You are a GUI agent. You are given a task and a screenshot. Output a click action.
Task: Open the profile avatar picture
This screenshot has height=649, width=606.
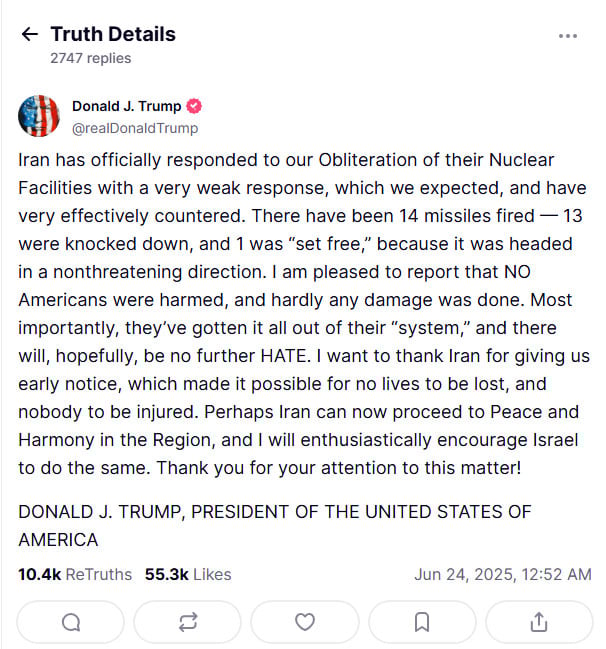39,117
